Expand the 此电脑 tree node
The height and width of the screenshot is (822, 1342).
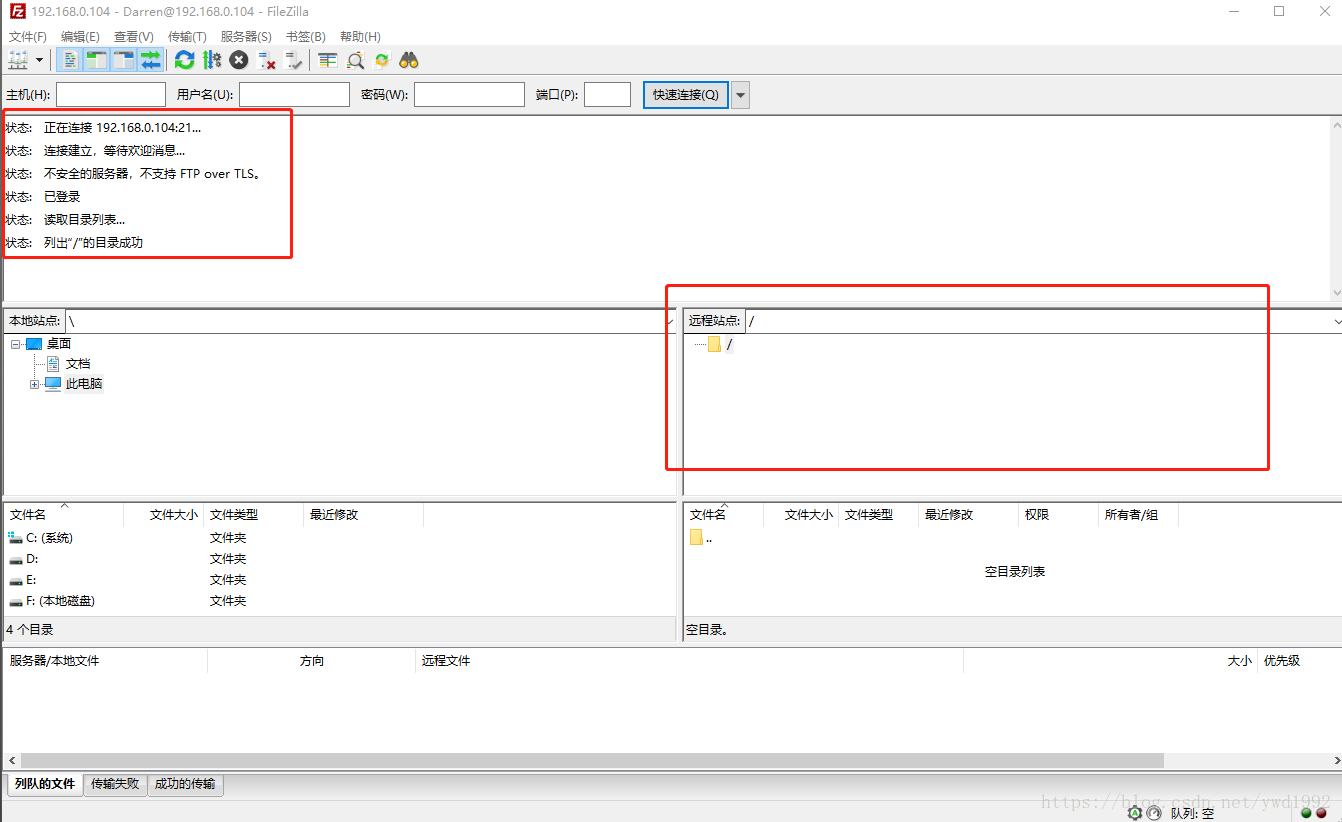pos(35,384)
